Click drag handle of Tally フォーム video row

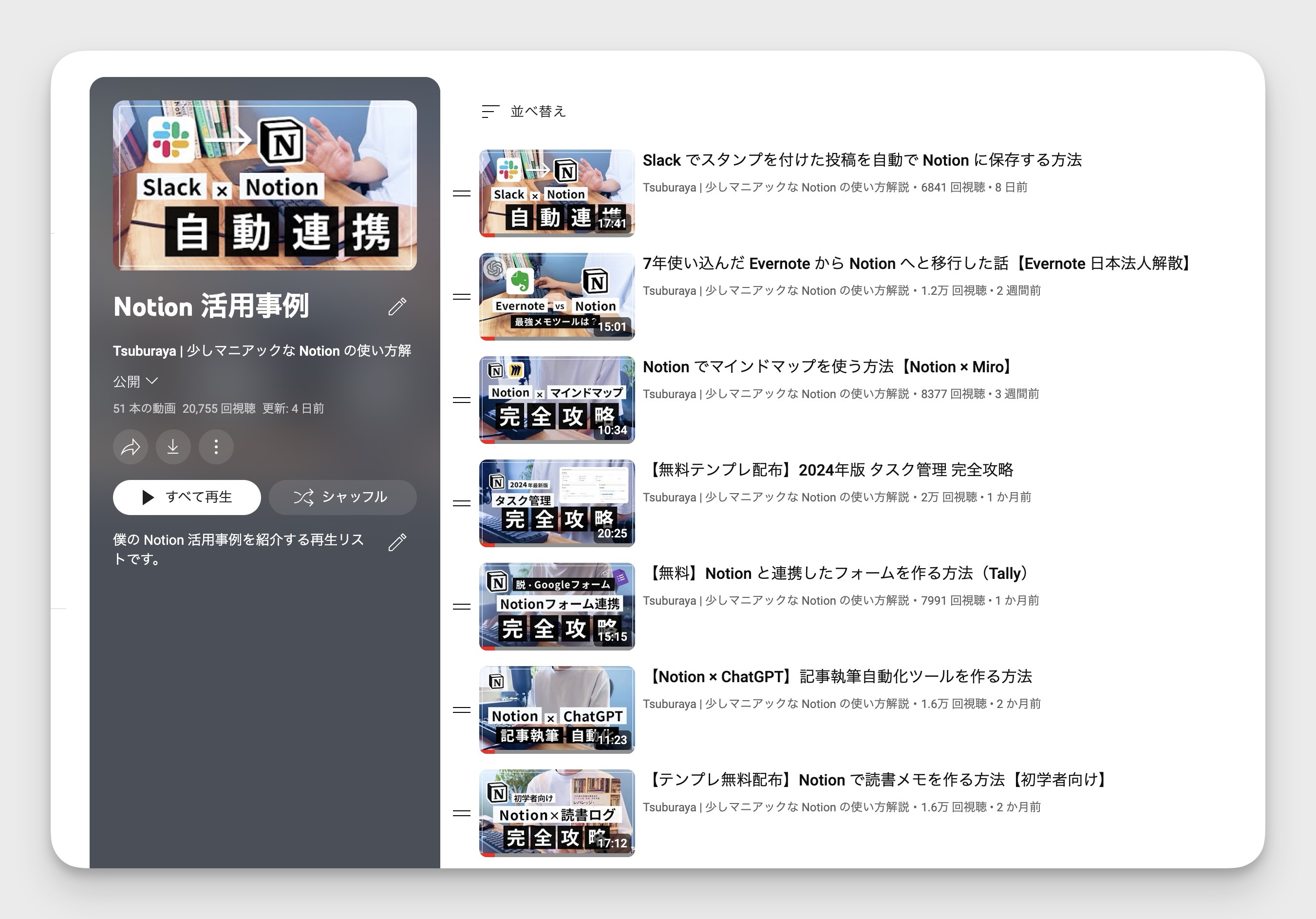(x=461, y=607)
